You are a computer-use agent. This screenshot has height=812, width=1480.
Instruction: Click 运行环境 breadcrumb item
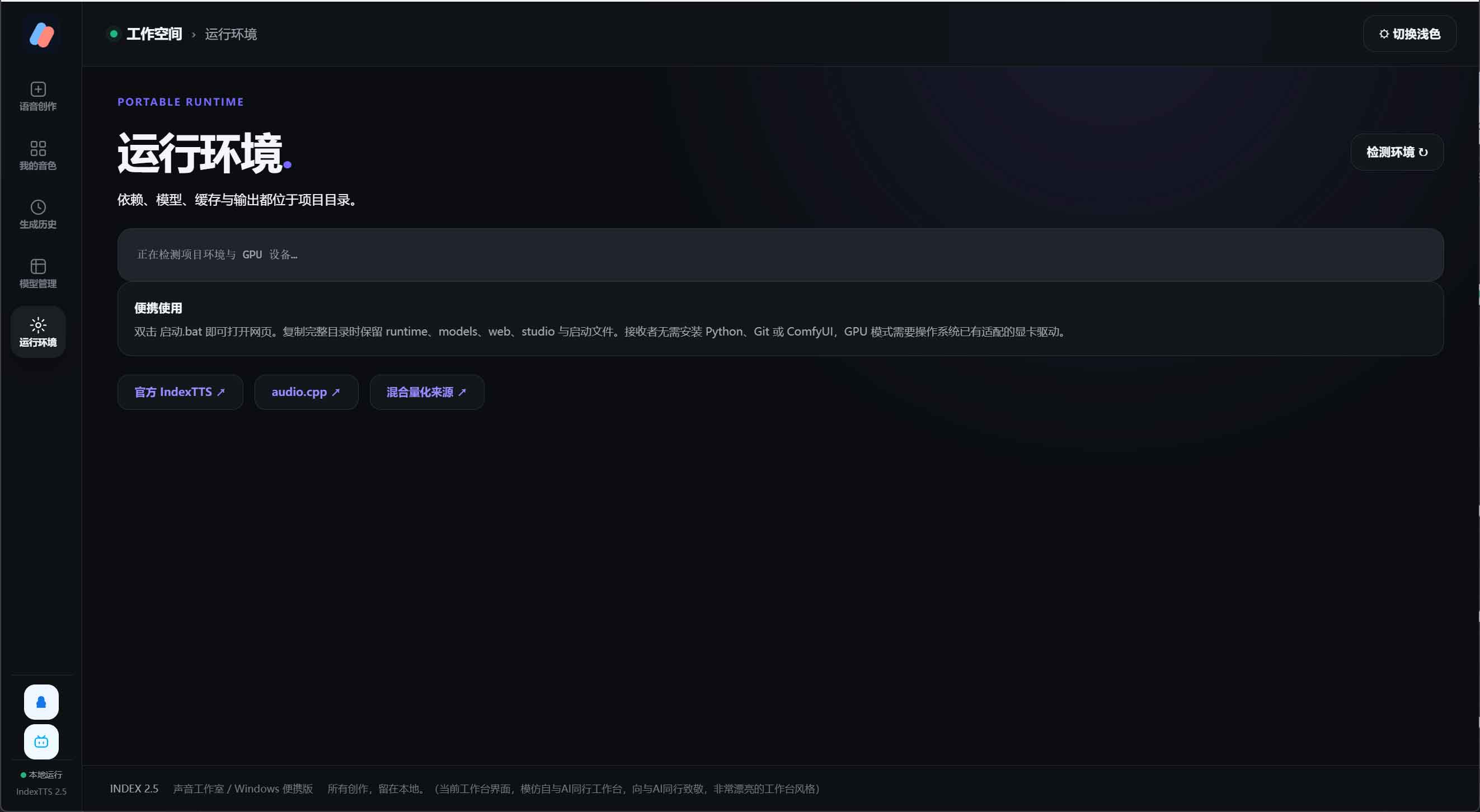point(231,35)
